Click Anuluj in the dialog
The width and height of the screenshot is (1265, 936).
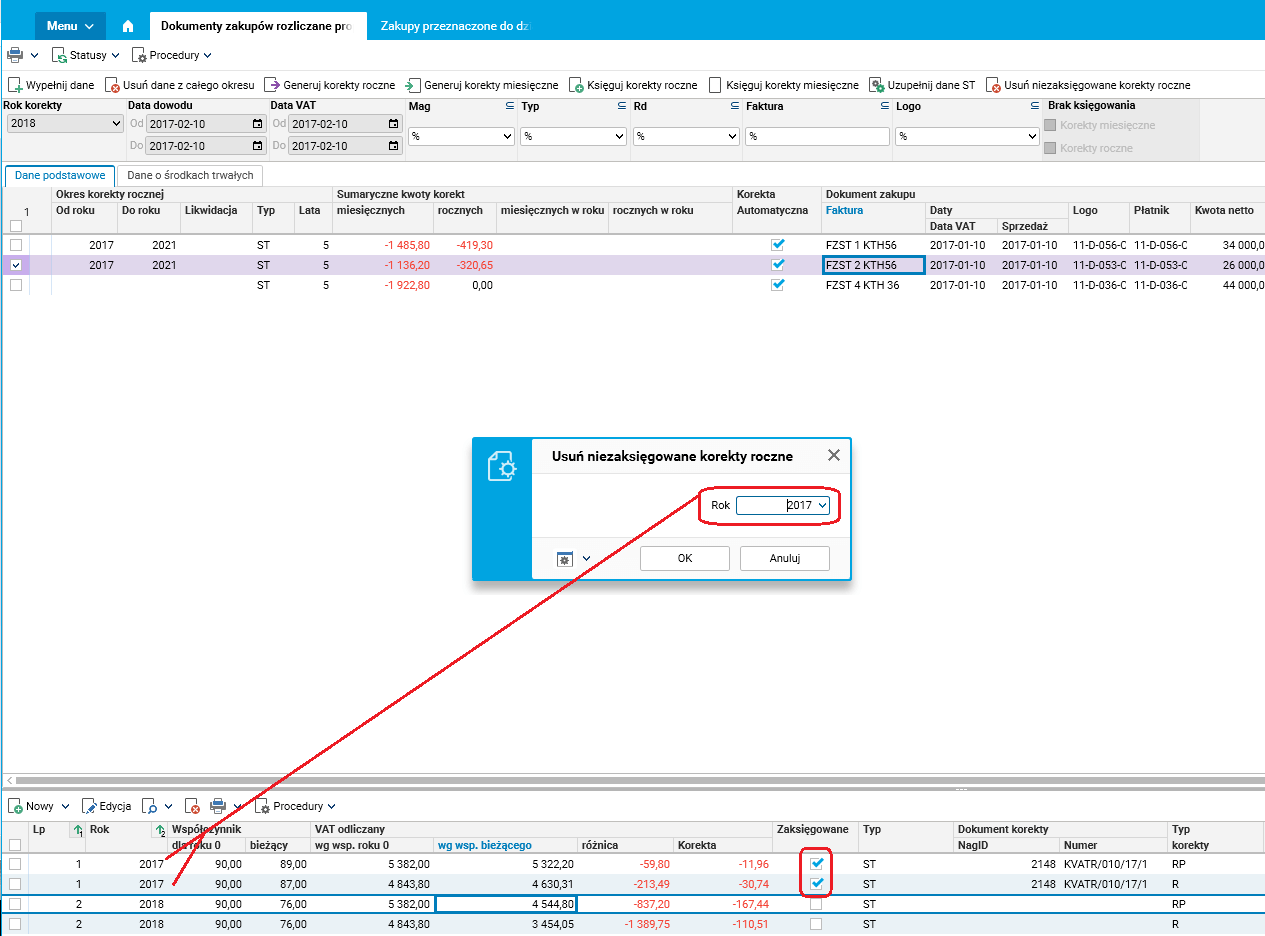pos(785,558)
